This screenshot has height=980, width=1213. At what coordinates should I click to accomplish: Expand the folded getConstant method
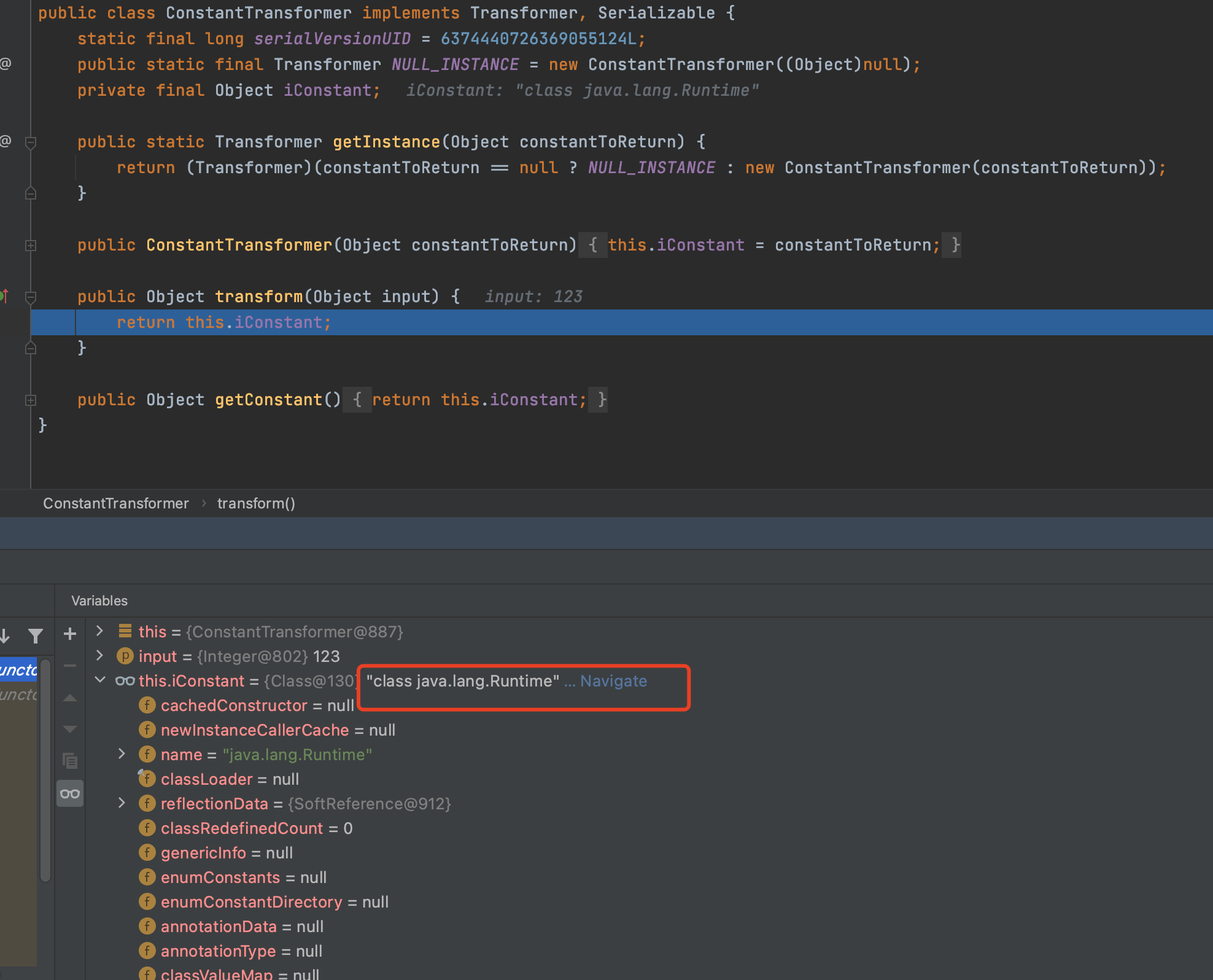[x=31, y=400]
